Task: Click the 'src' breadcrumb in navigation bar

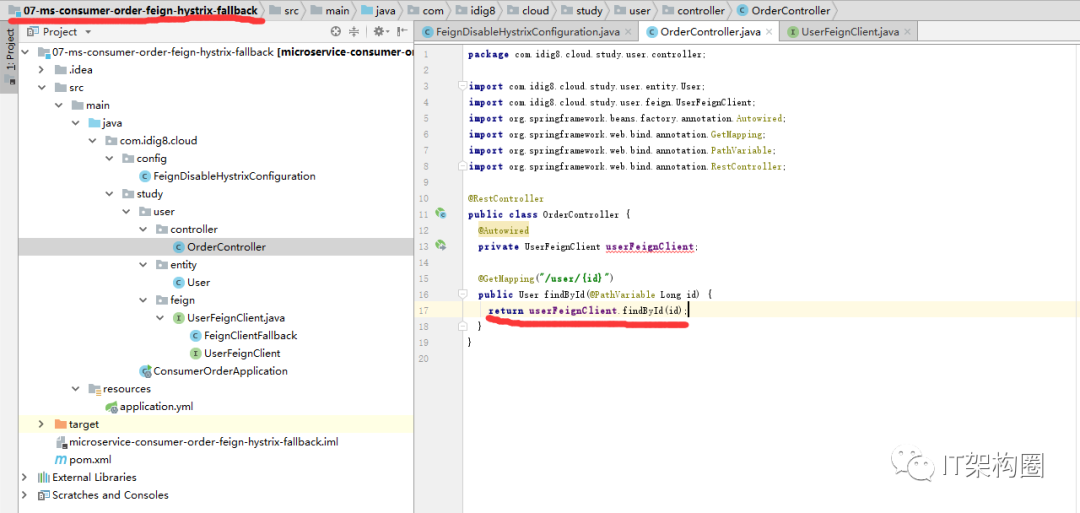Action: (290, 11)
